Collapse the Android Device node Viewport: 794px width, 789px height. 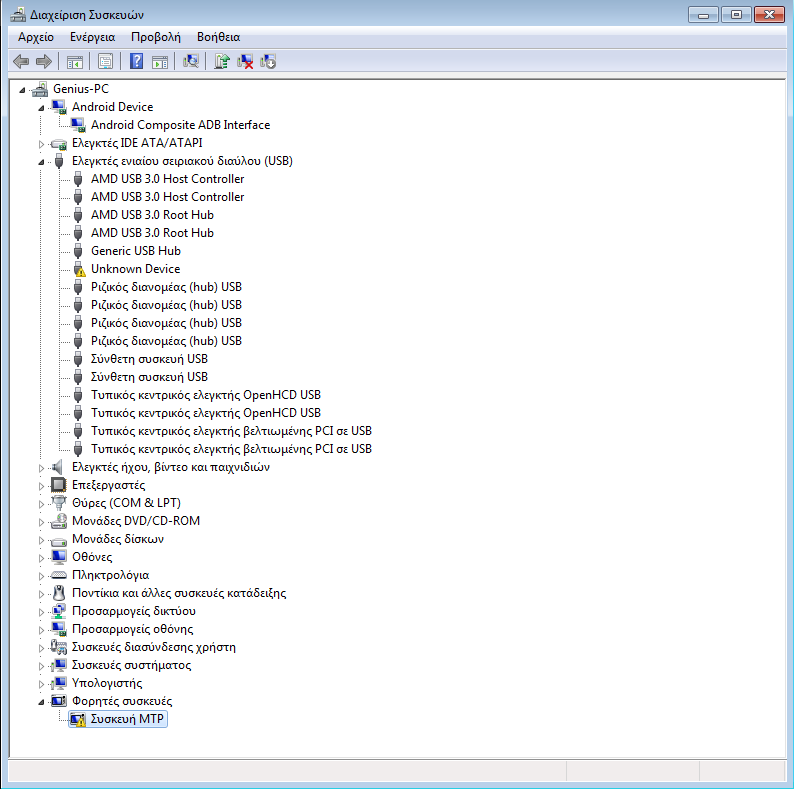41,107
